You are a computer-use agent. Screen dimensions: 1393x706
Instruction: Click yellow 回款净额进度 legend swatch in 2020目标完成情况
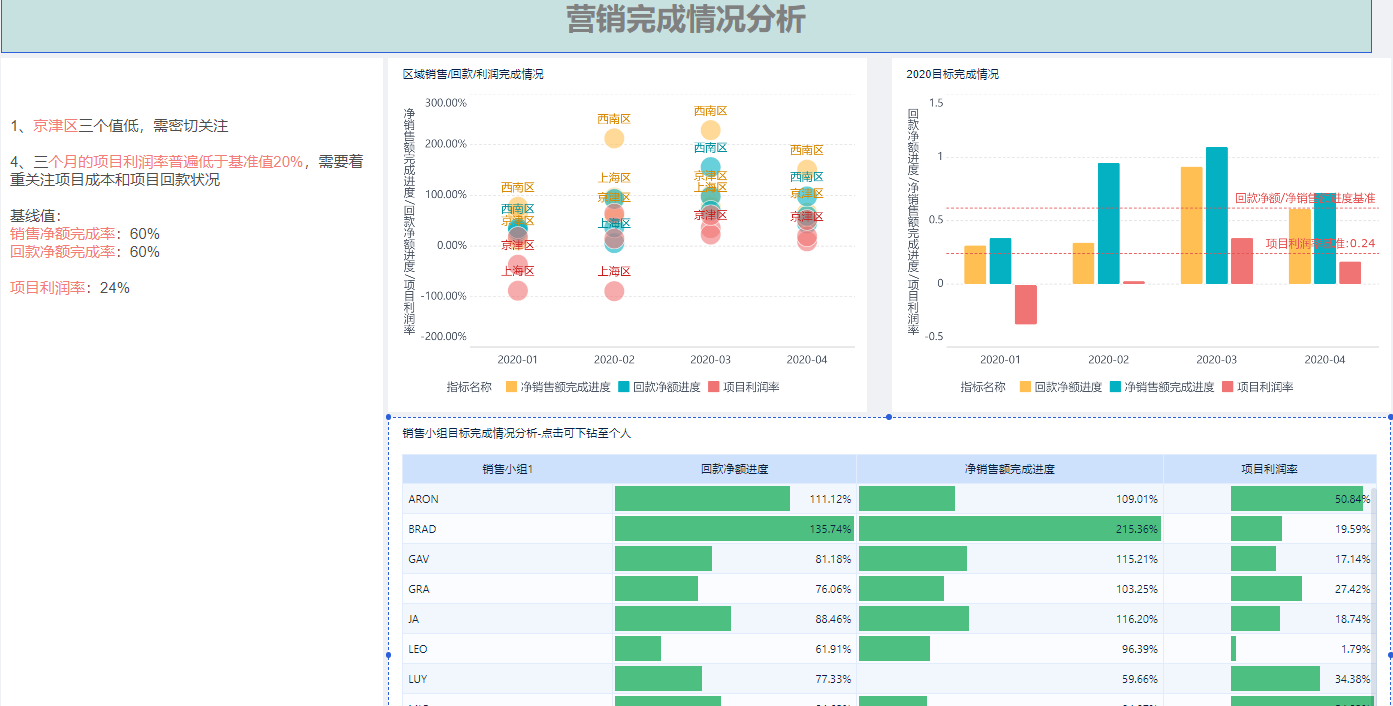tap(1025, 387)
